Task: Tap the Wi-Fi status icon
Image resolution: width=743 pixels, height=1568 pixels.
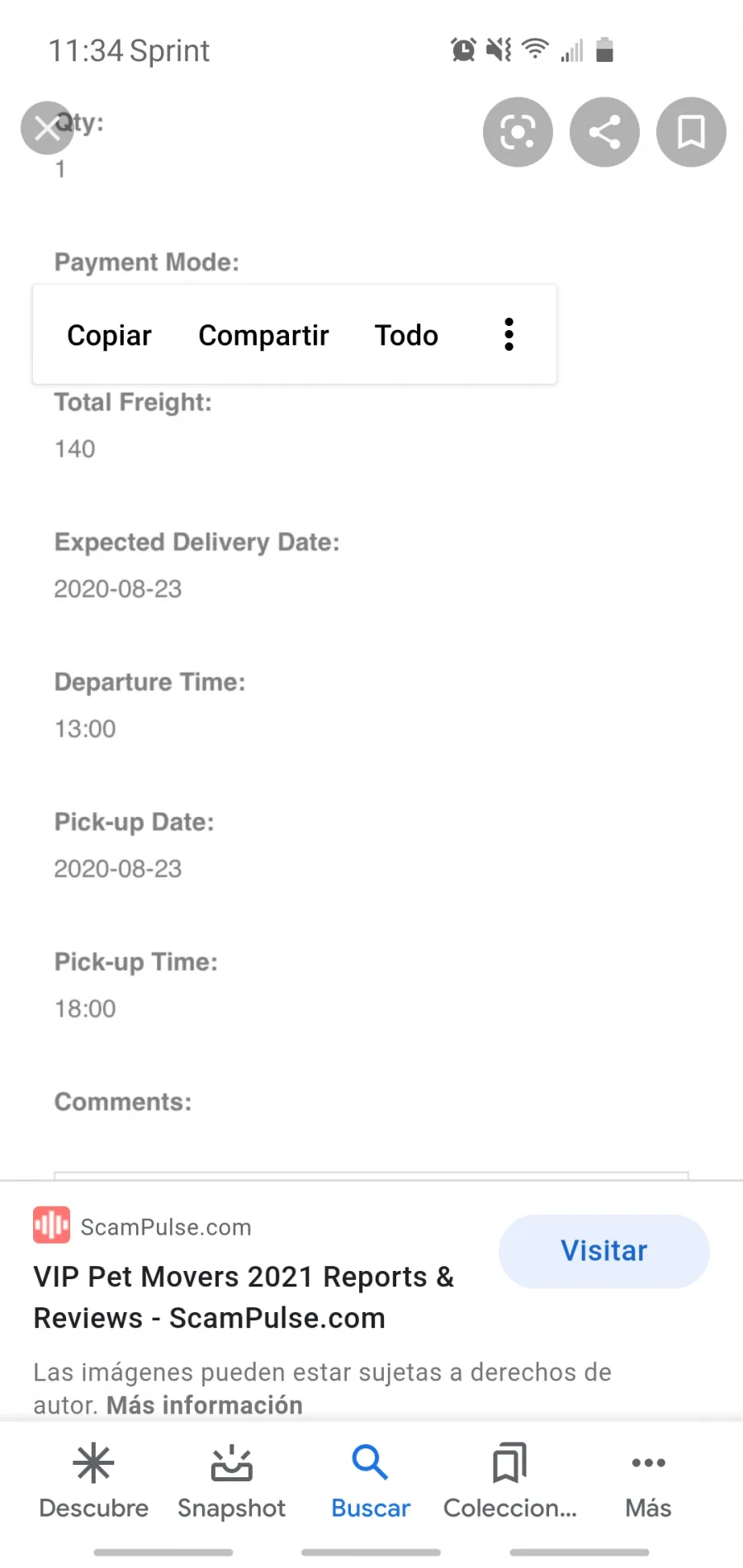Action: click(536, 50)
